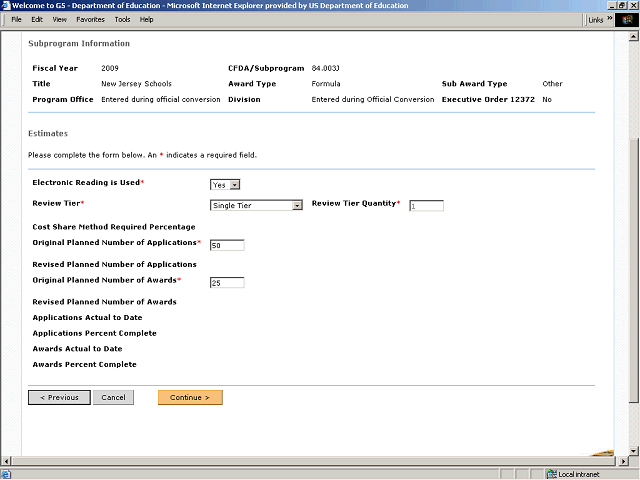Click the status bar page icon
This screenshot has width=640, height=480.
point(6,474)
